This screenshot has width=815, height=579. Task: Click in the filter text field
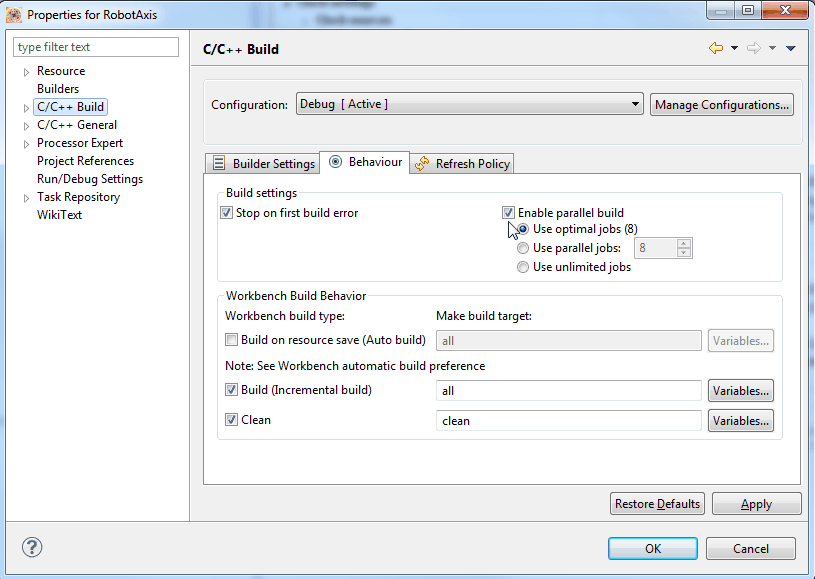click(x=96, y=47)
